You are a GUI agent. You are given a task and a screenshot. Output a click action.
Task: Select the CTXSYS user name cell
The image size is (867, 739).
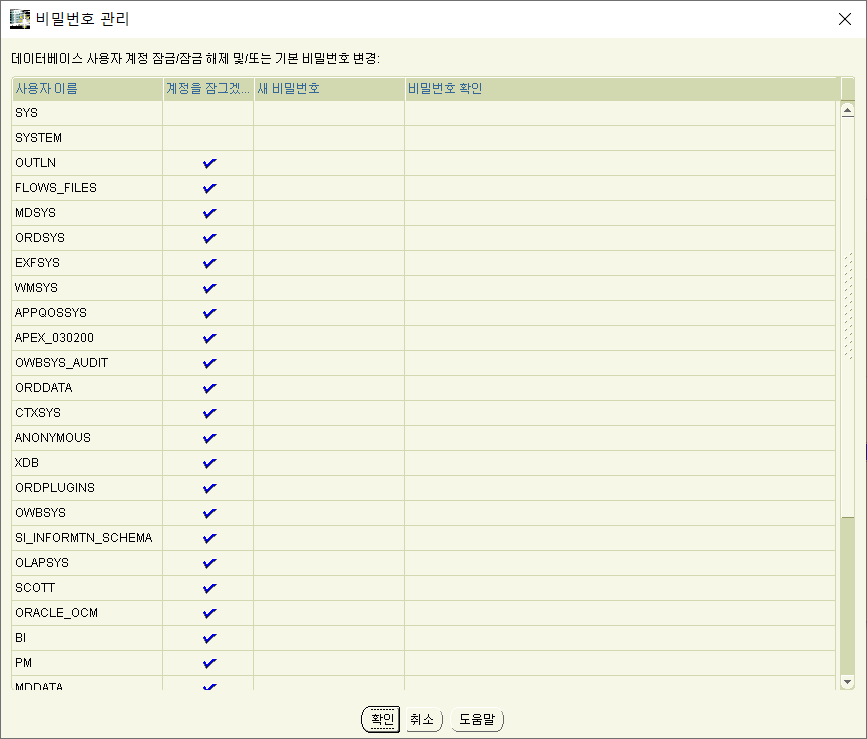pyautogui.click(x=87, y=413)
